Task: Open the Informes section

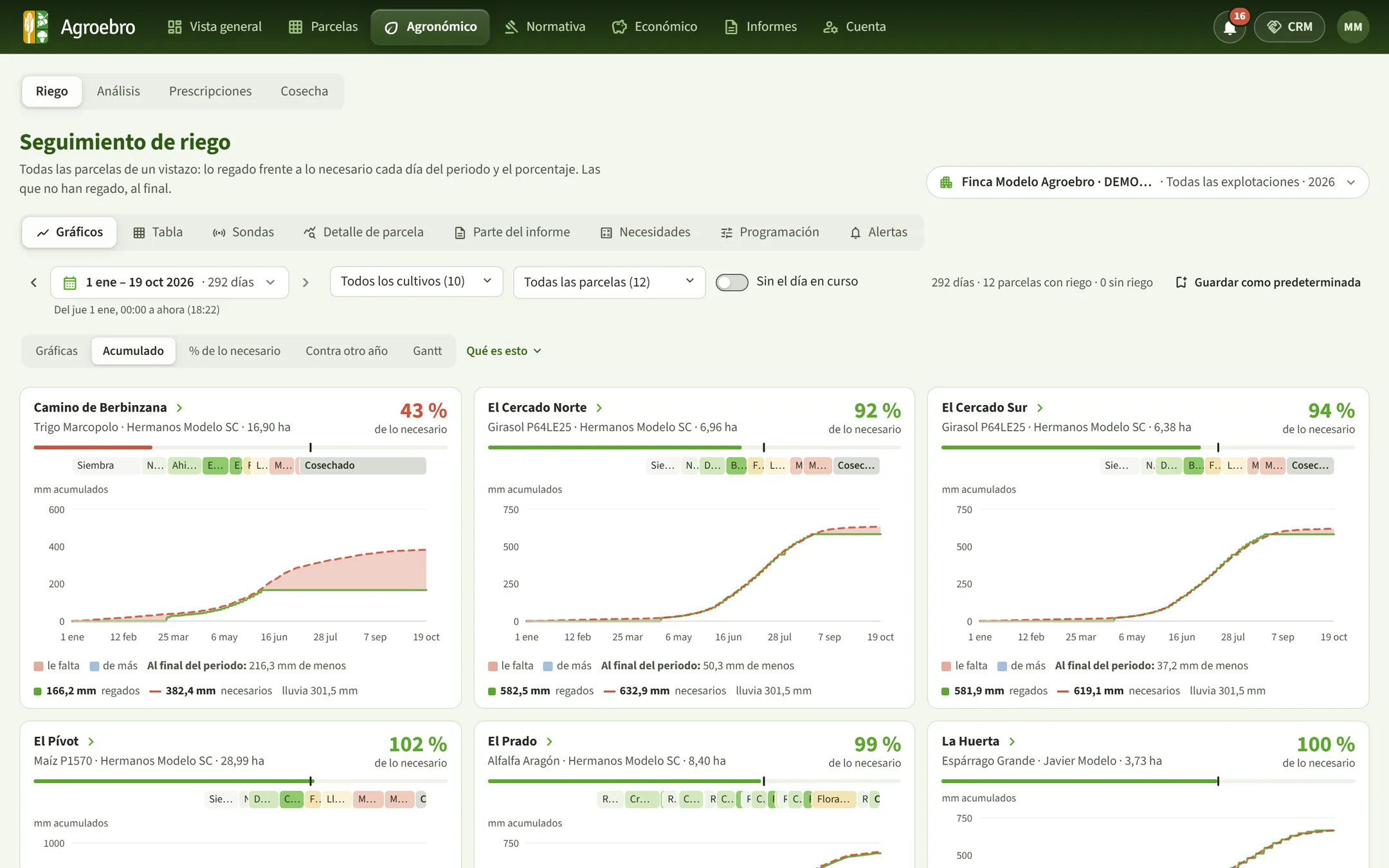Action: [x=761, y=27]
